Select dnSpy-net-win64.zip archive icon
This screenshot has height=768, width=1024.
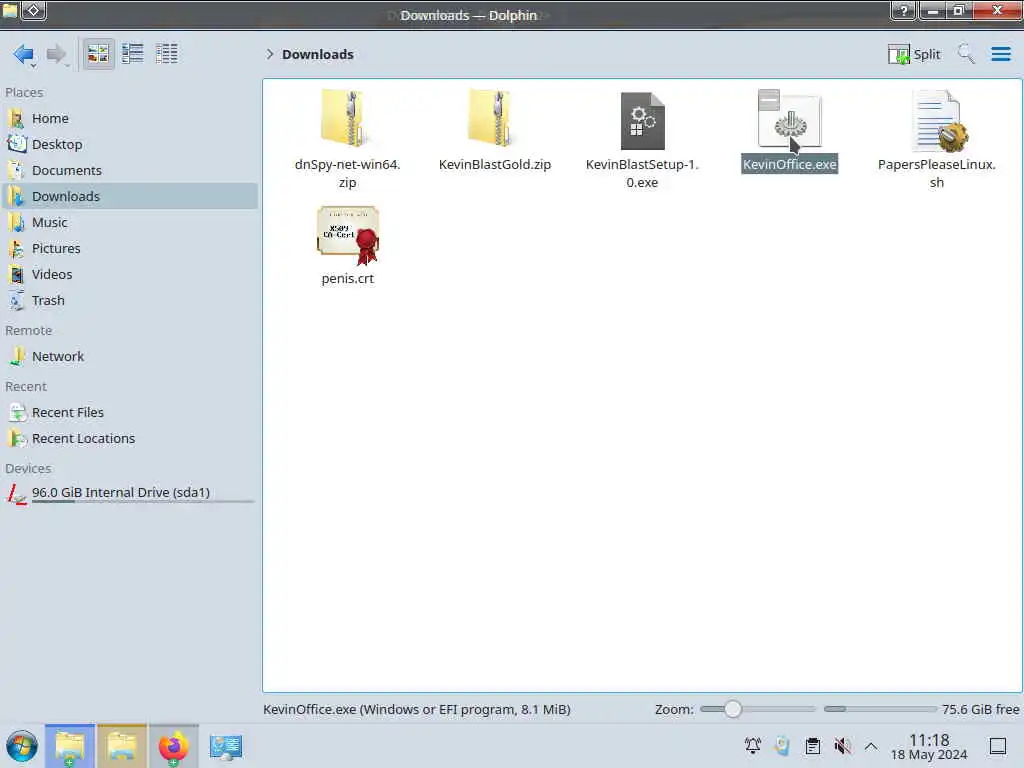click(347, 118)
